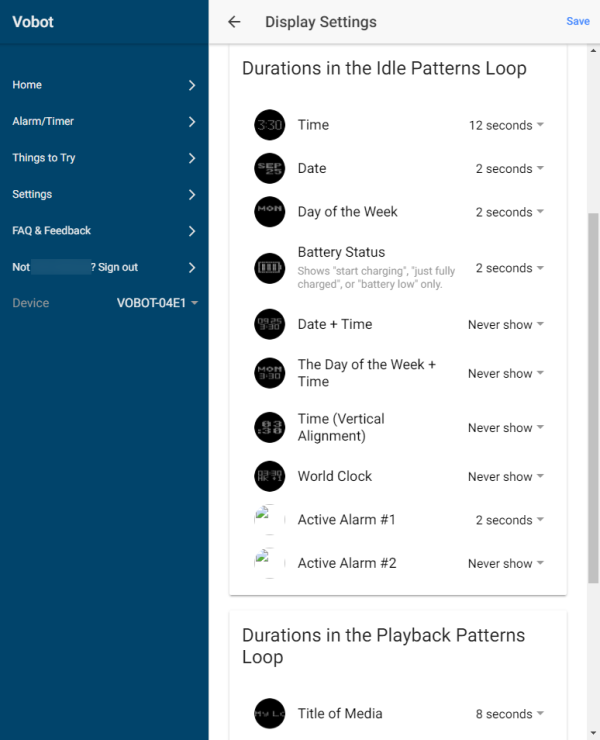600x740 pixels.
Task: Open the VOBOT-04E1 device selector
Action: point(158,303)
